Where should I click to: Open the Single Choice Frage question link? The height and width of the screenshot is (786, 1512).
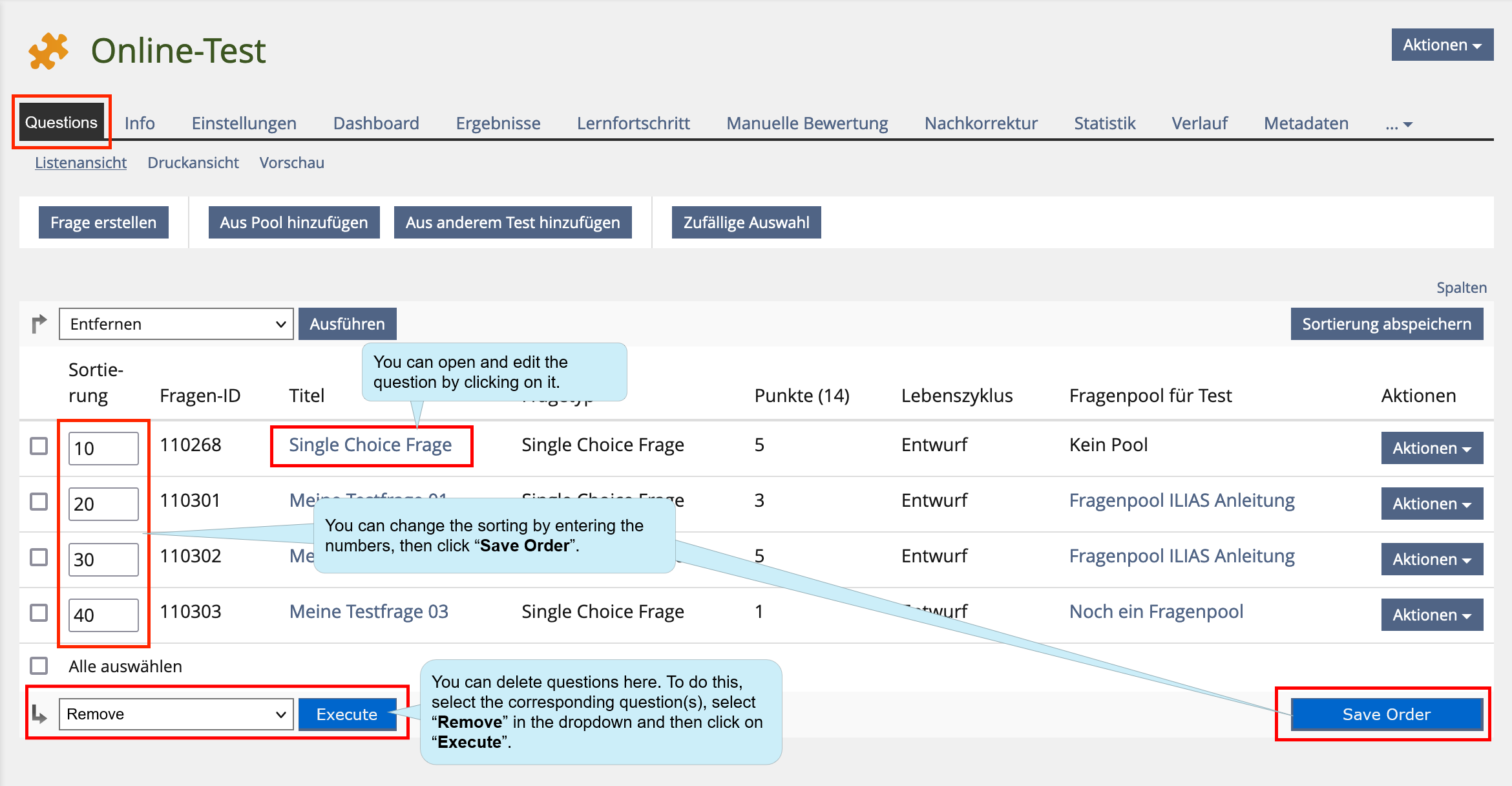370,445
